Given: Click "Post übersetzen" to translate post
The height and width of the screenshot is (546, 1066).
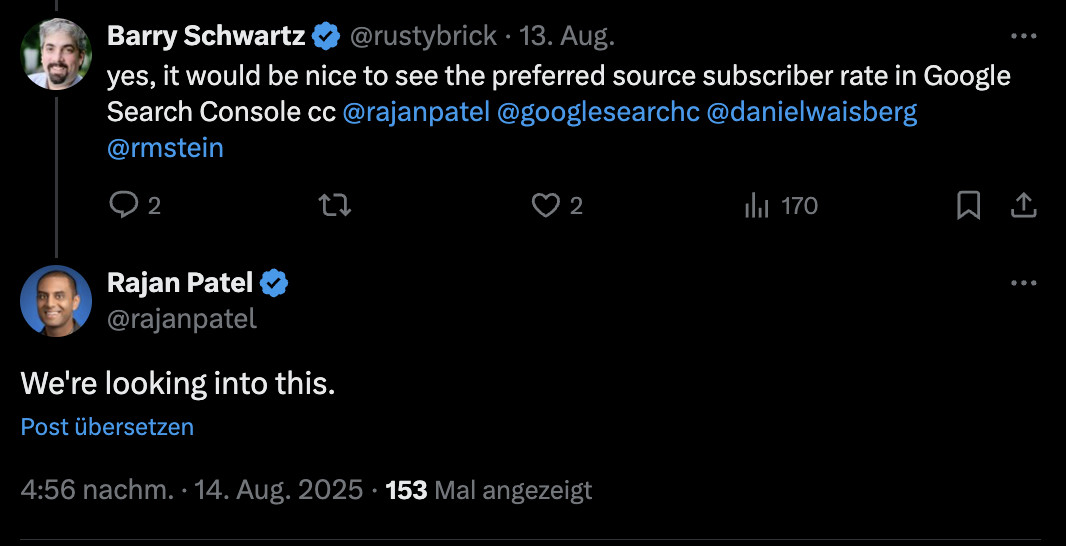Looking at the screenshot, I should click(x=107, y=427).
